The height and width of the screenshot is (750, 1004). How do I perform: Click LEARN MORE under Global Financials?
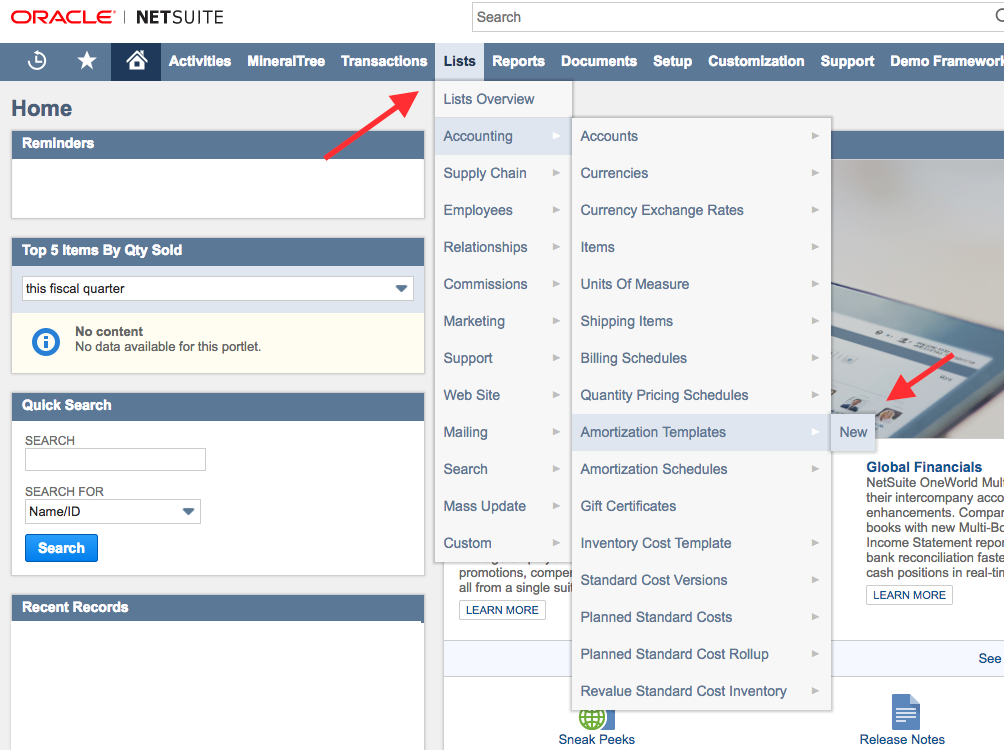point(909,595)
